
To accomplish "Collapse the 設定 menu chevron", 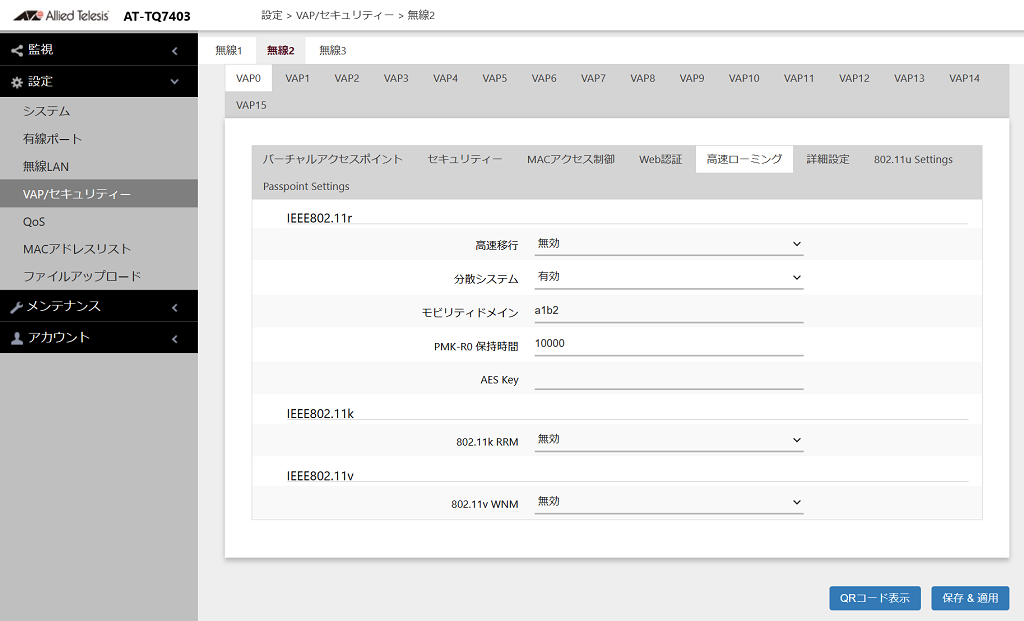I will tap(174, 82).
